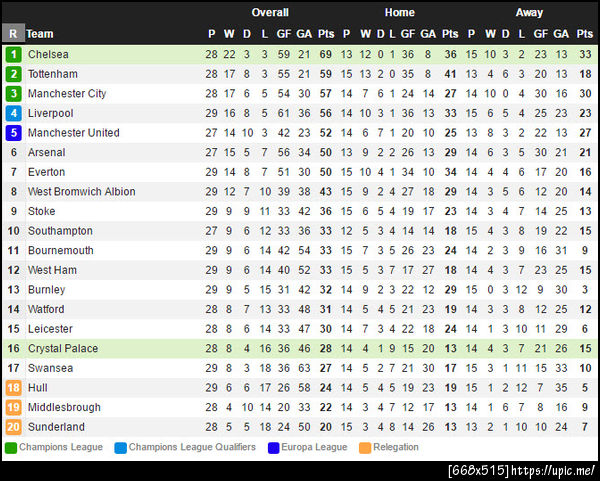
Task: Click the orange Relegation legend swatch
Action: (365, 447)
